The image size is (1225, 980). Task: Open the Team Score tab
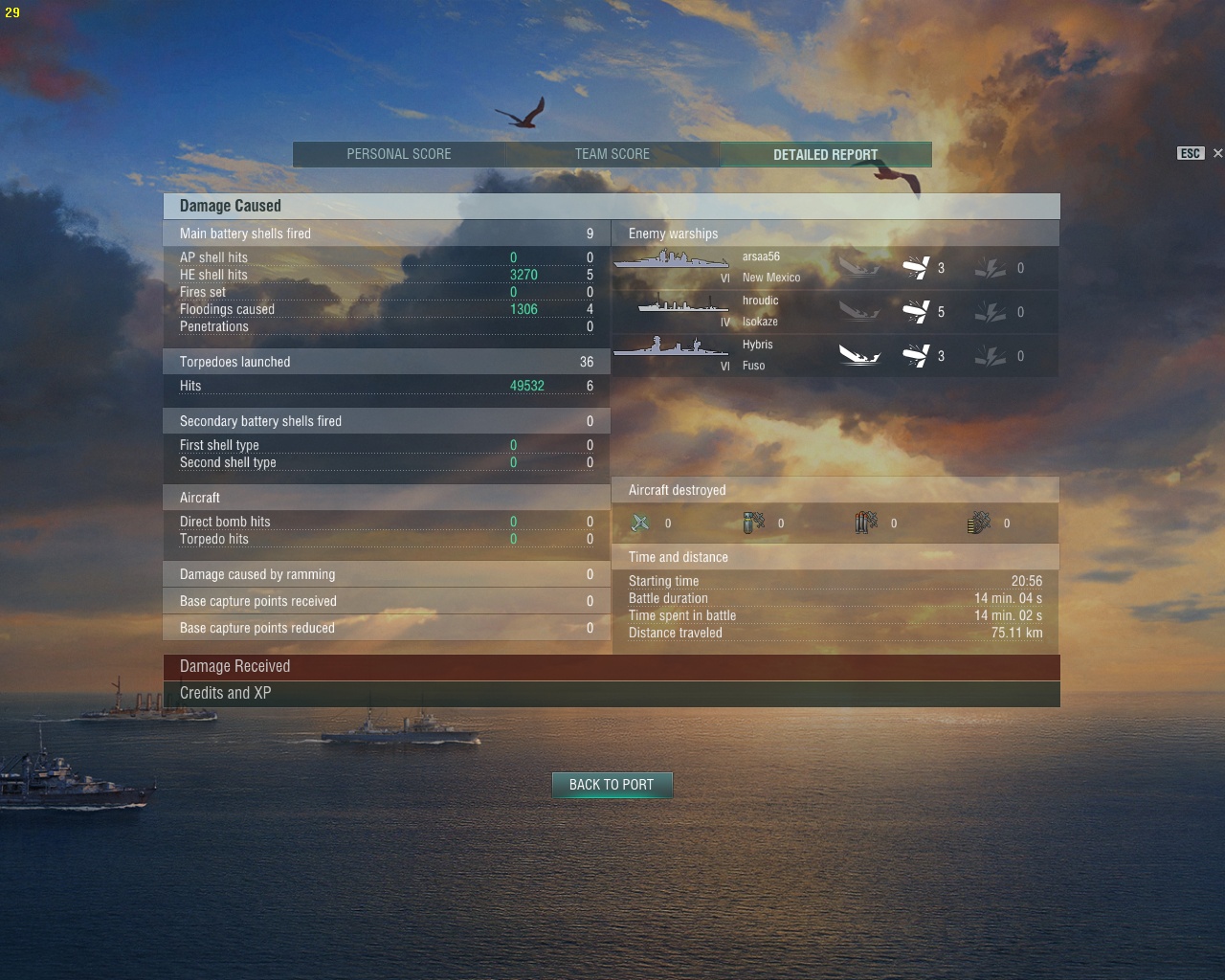(x=612, y=154)
